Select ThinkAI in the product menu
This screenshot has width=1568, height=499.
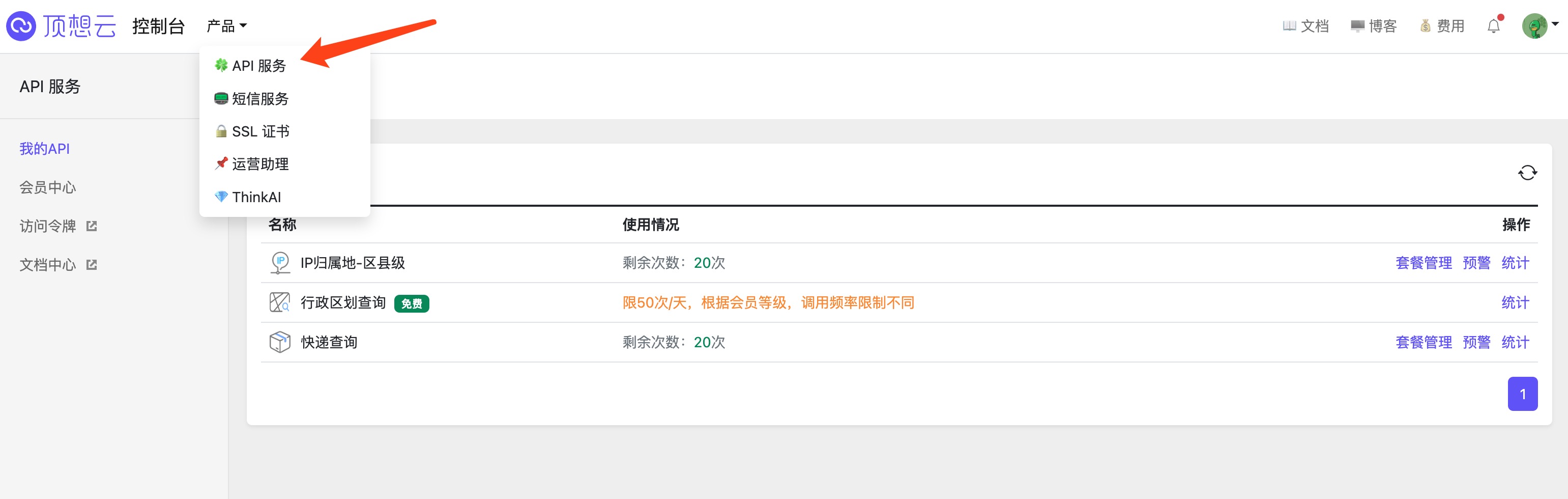pyautogui.click(x=255, y=197)
